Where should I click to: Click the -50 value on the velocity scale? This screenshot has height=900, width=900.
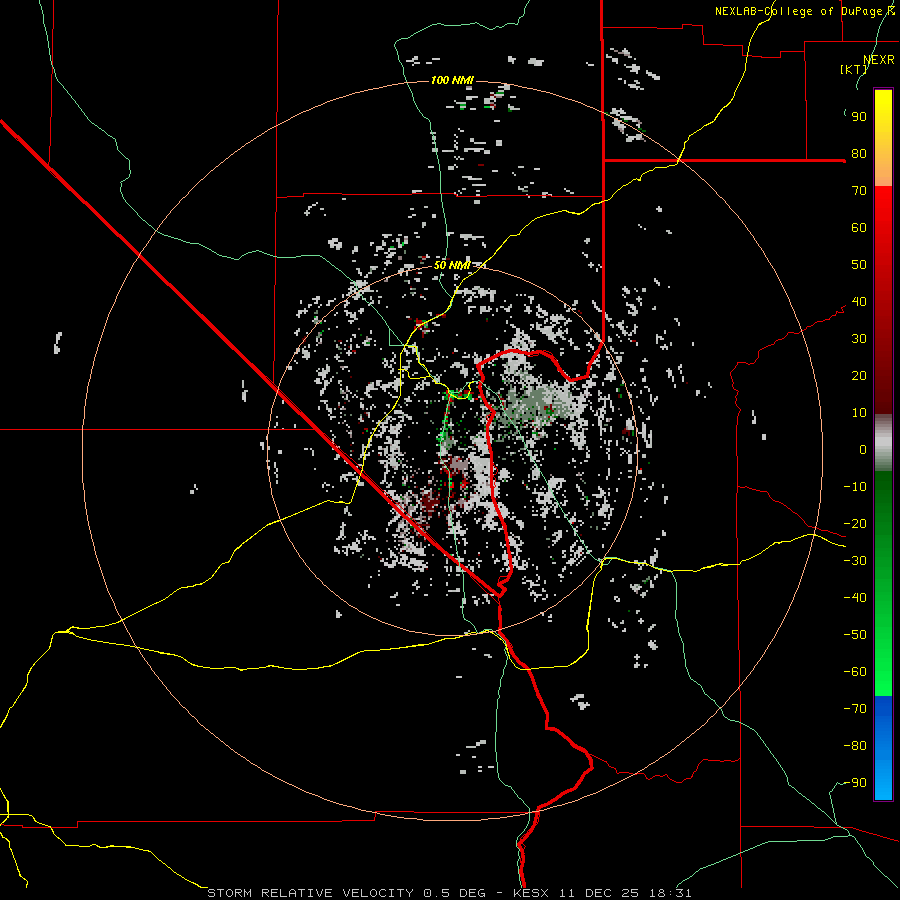coord(855,635)
